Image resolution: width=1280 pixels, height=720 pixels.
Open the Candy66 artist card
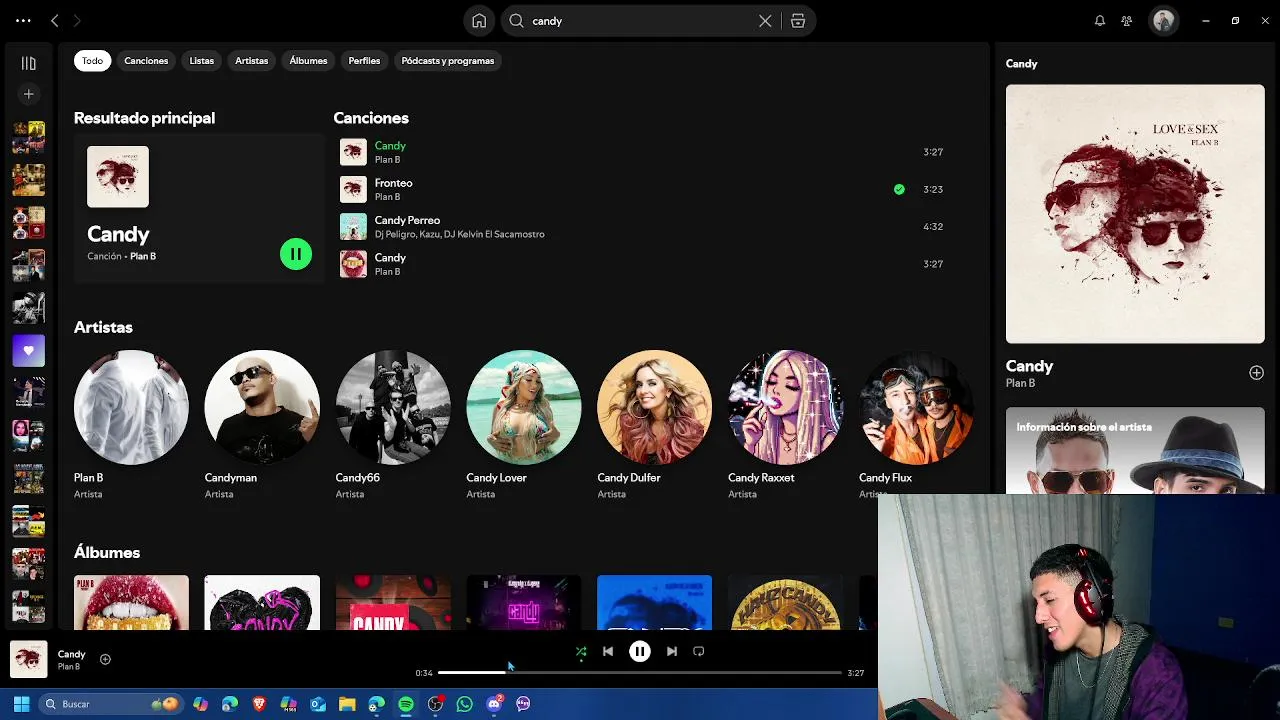point(393,425)
